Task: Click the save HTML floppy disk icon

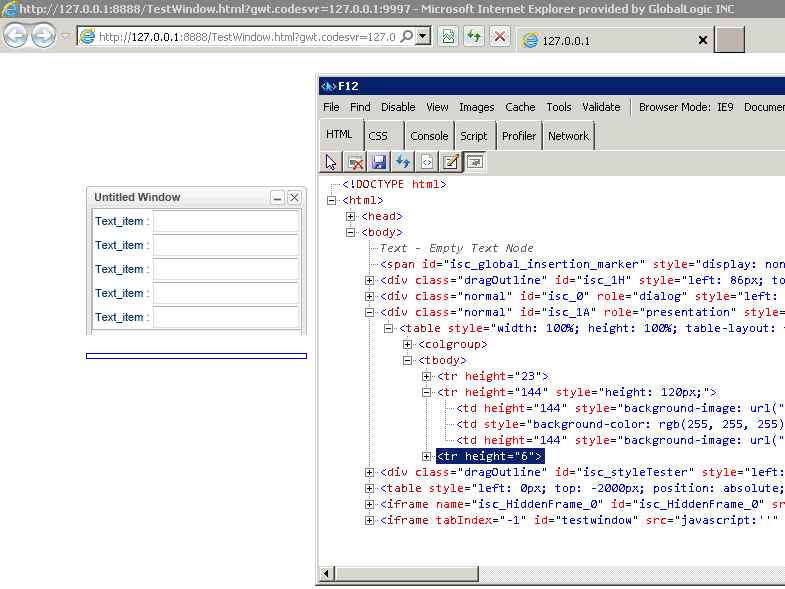Action: (379, 162)
